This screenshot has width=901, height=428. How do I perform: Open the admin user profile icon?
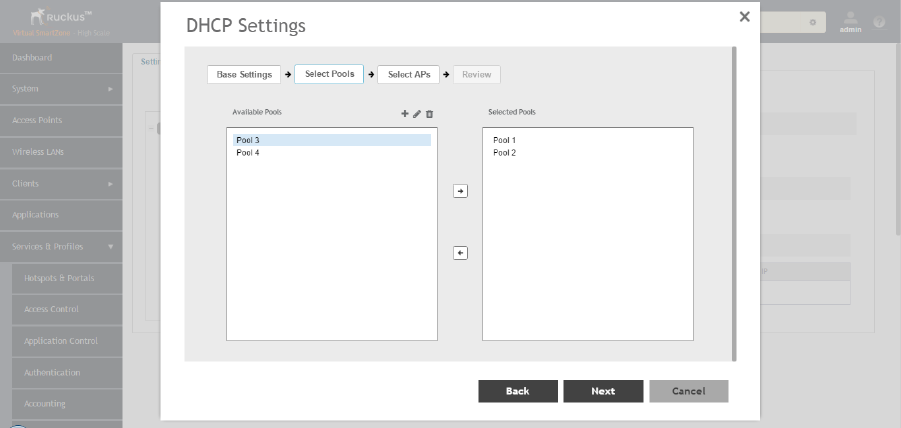(851, 20)
